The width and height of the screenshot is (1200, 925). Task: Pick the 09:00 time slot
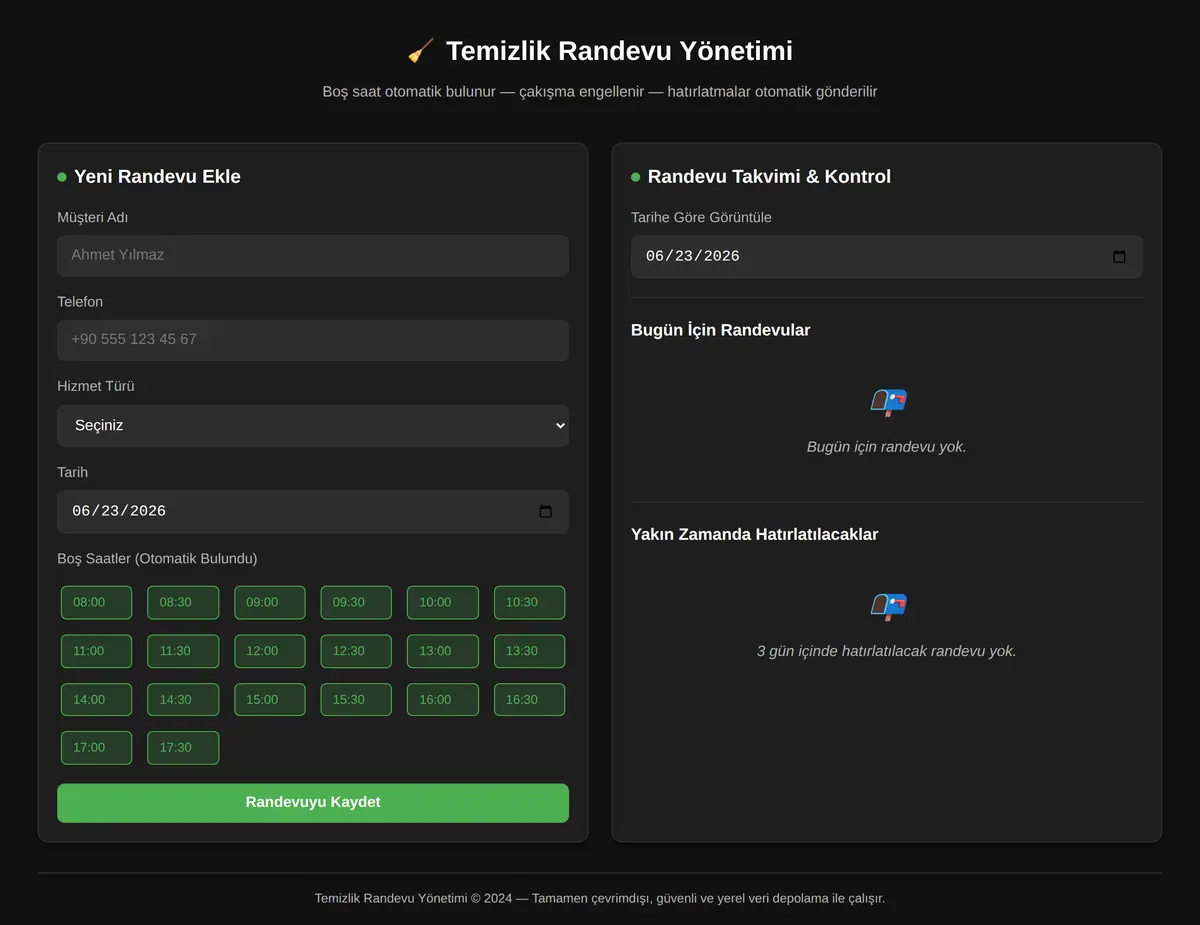pyautogui.click(x=270, y=603)
